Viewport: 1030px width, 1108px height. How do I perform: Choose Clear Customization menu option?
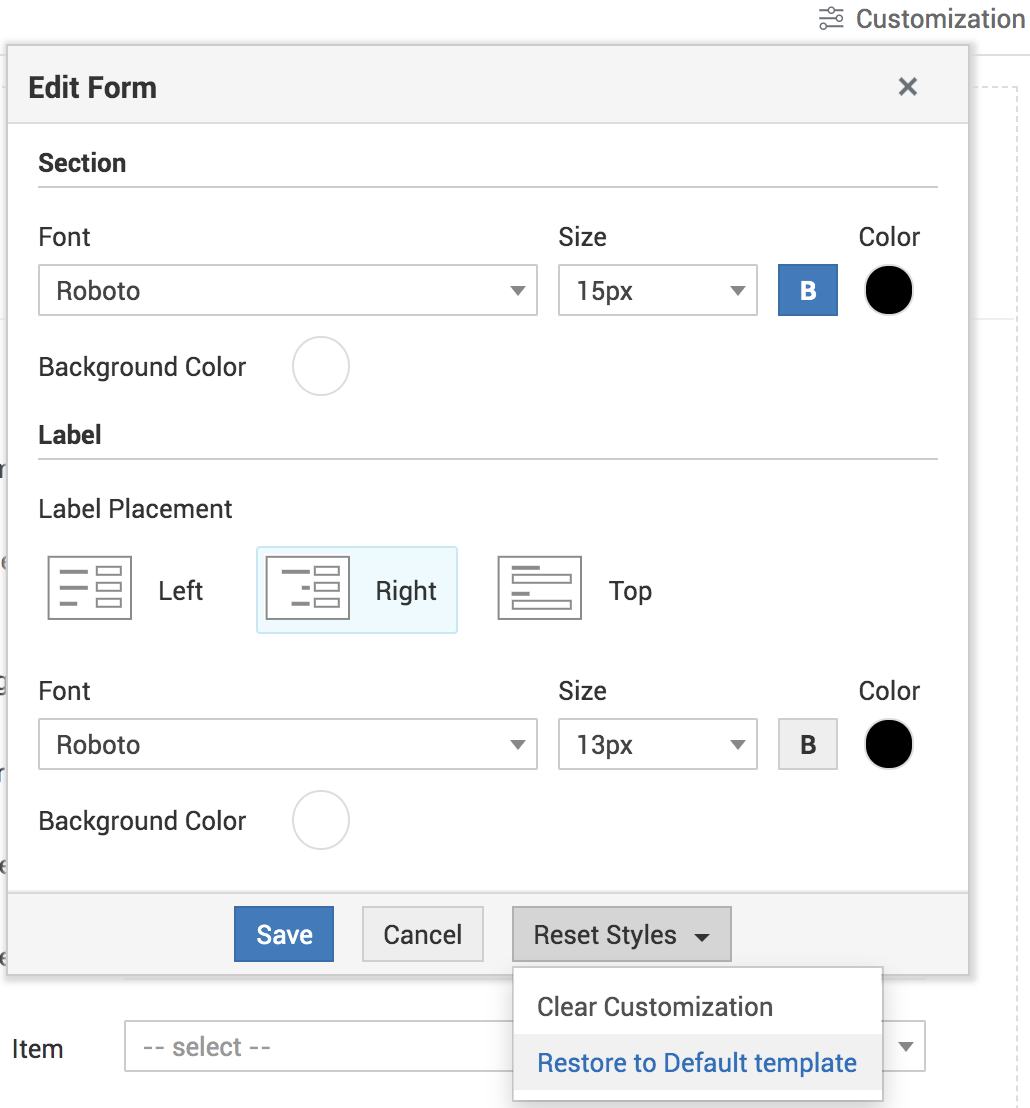[655, 1007]
